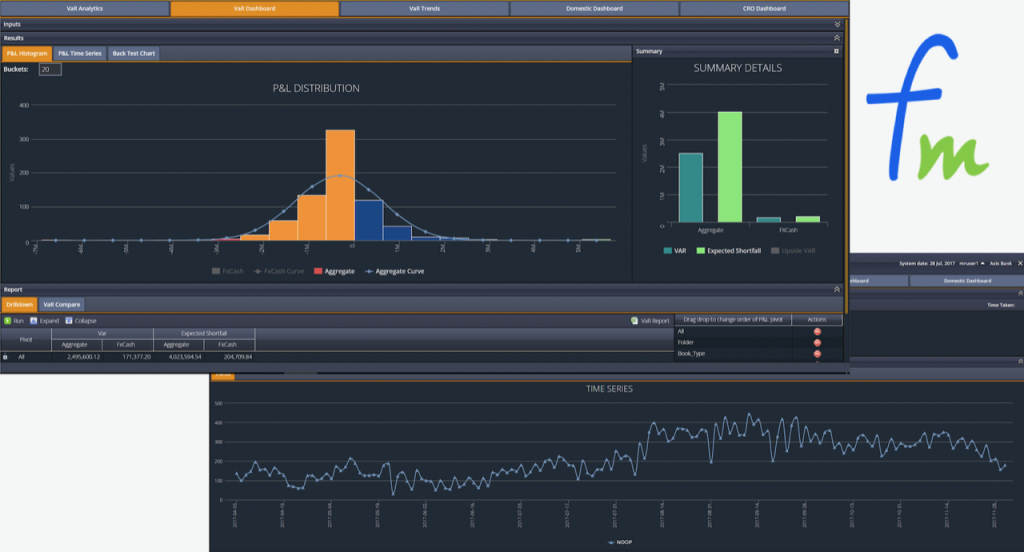Select the VaR Dashboard tab
Image resolution: width=1024 pixels, height=552 pixels.
point(255,8)
